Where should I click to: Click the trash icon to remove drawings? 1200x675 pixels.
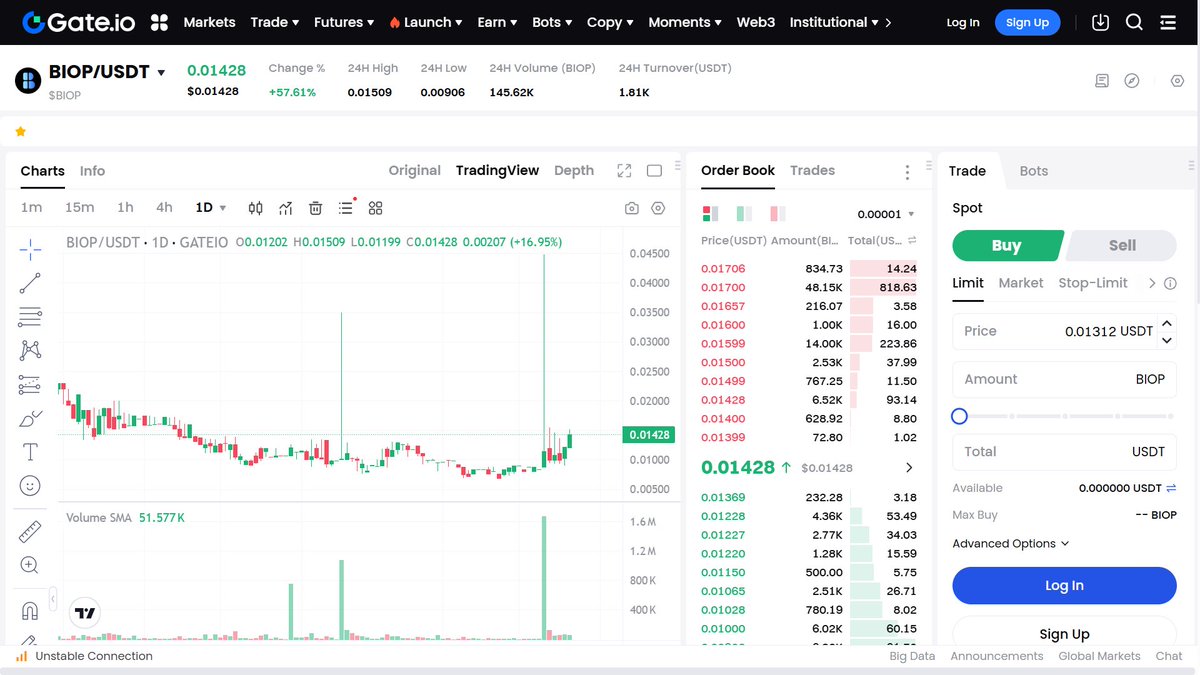[x=316, y=208]
